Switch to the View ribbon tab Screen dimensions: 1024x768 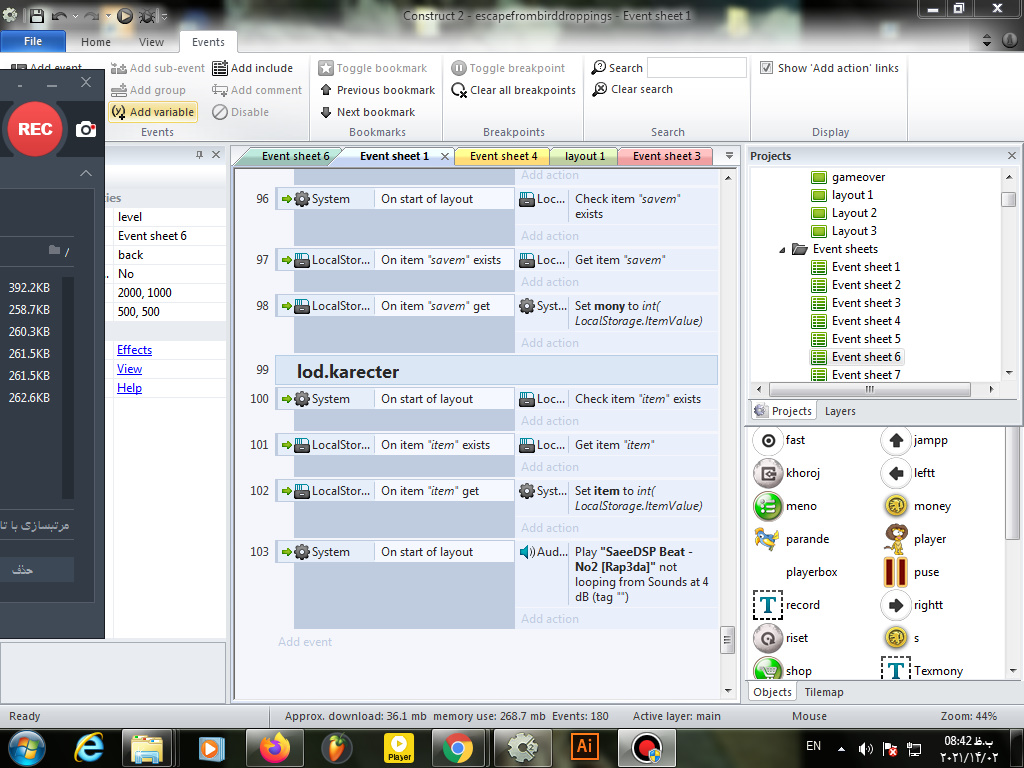[152, 42]
